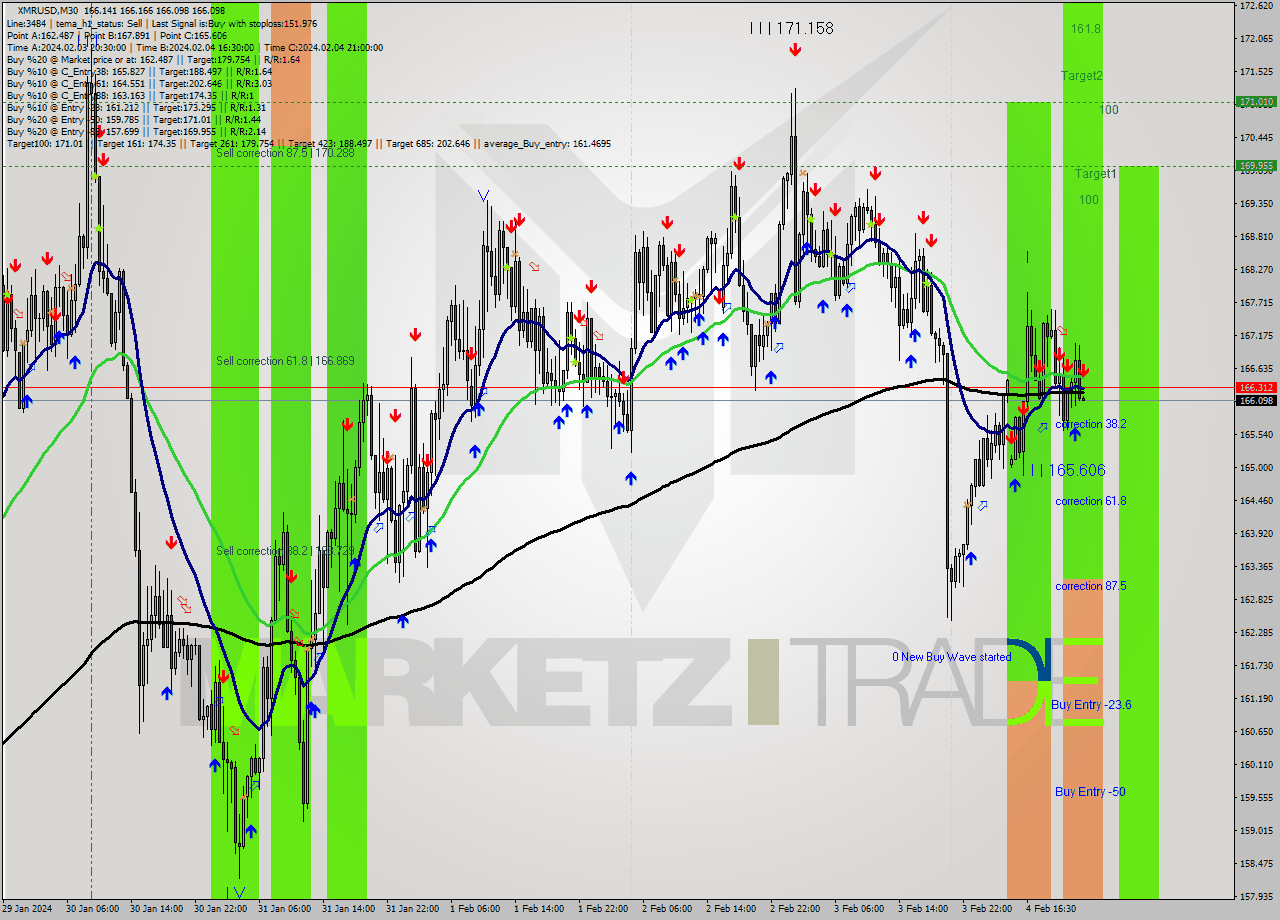Screen dimensions: 1280x920
Task: Click the Sell correction 38.2 label
Action: pos(285,551)
